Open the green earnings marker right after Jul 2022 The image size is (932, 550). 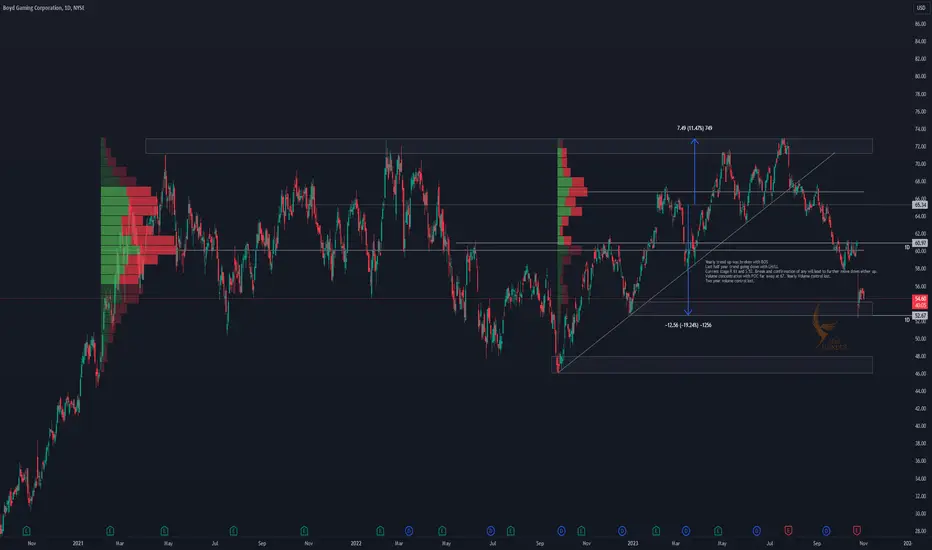(511, 530)
